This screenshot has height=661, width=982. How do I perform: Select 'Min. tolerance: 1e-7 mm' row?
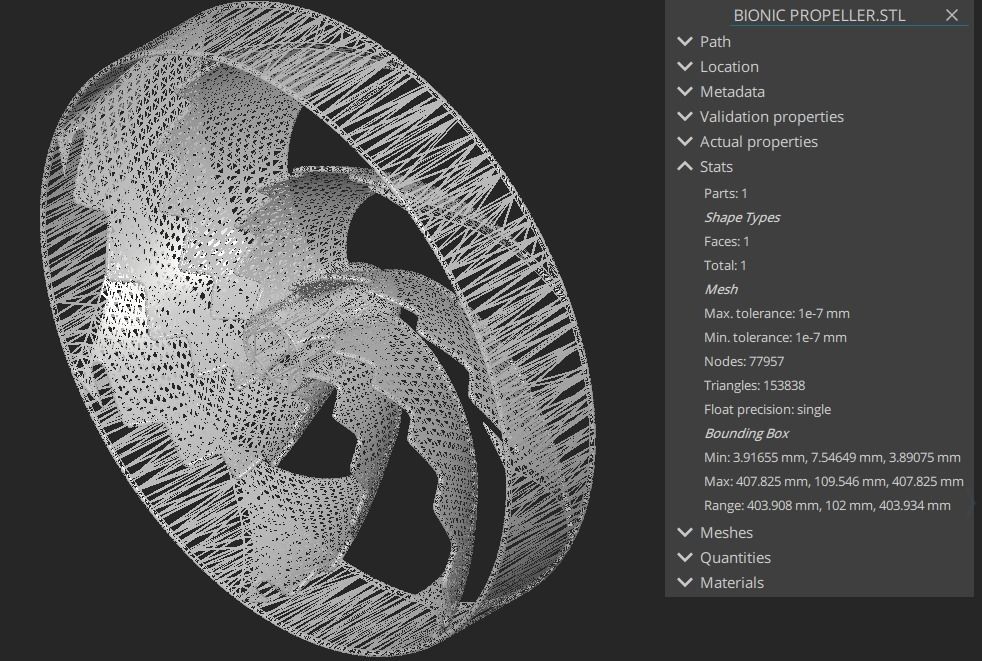click(775, 337)
